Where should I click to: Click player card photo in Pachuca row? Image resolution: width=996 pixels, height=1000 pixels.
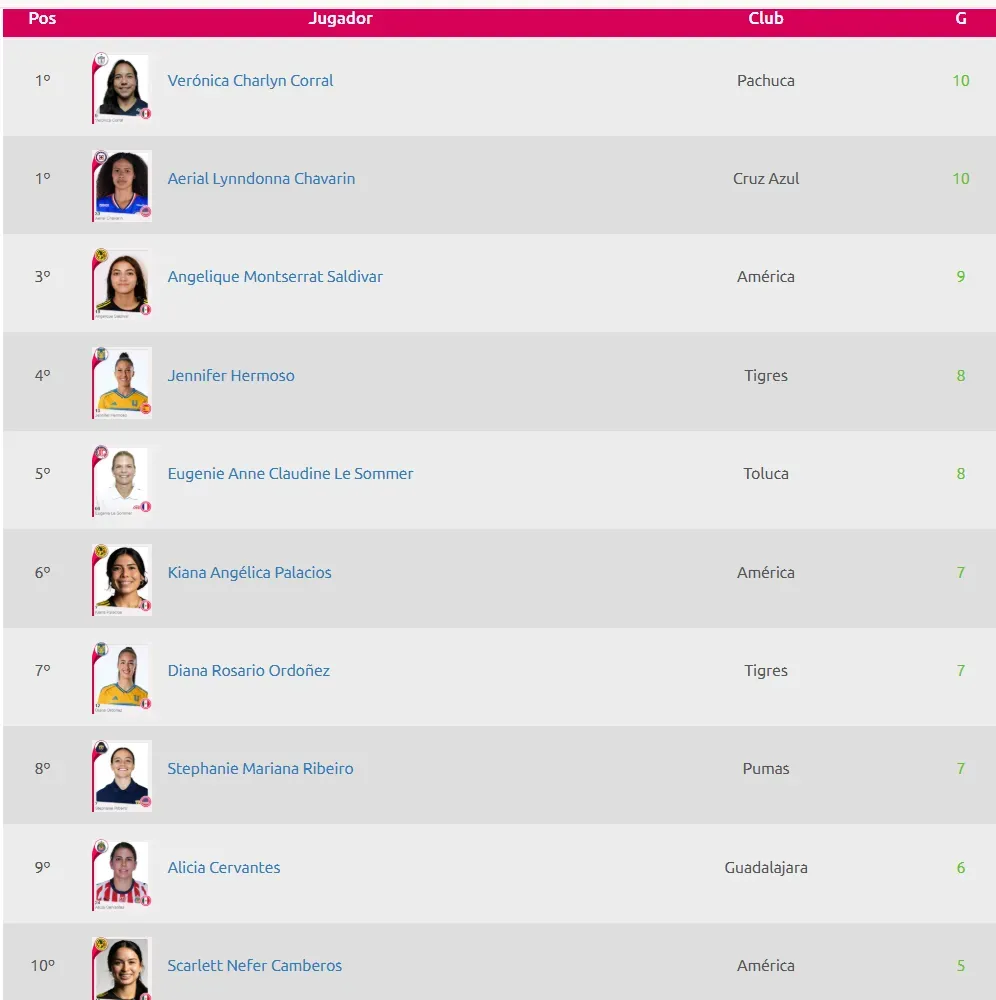pyautogui.click(x=122, y=87)
